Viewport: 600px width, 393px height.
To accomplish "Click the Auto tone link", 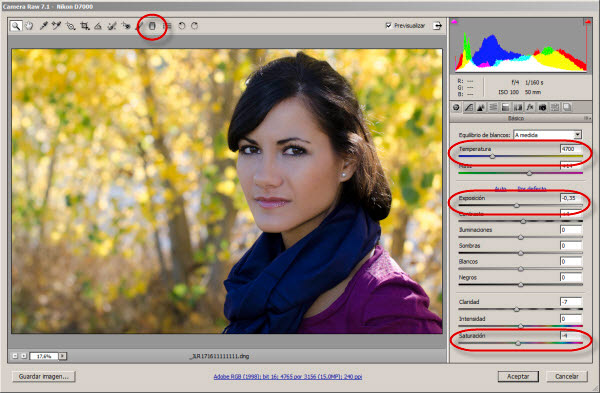I will 501,189.
